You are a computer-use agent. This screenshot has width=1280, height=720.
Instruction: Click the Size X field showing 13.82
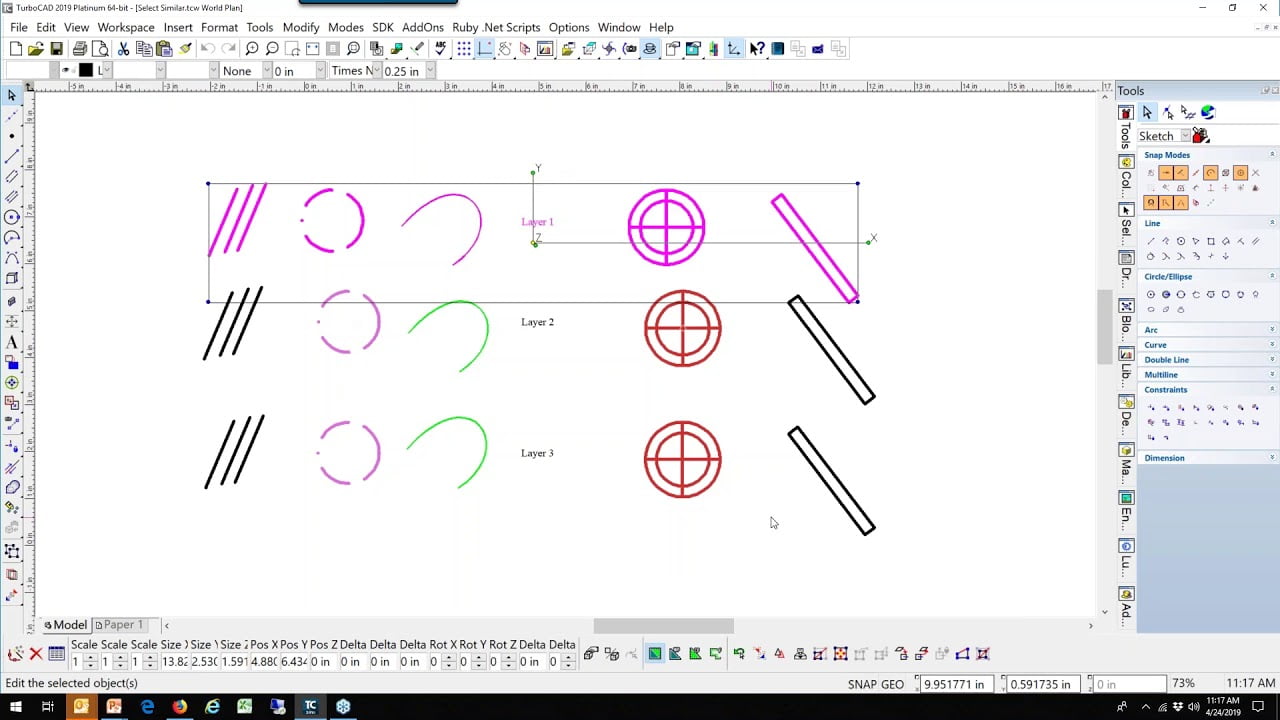click(x=175, y=662)
